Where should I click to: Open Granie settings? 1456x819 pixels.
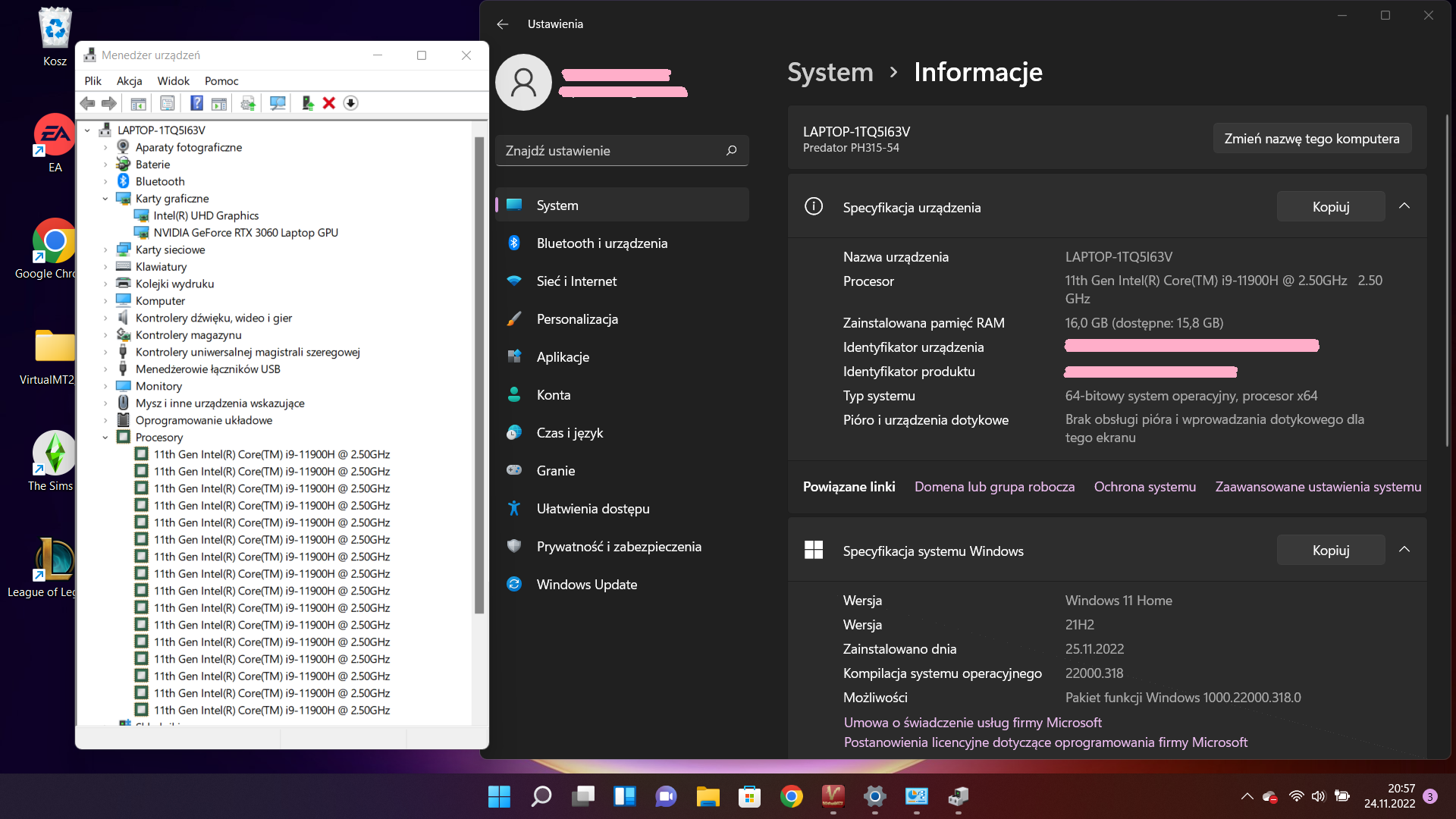622,471
